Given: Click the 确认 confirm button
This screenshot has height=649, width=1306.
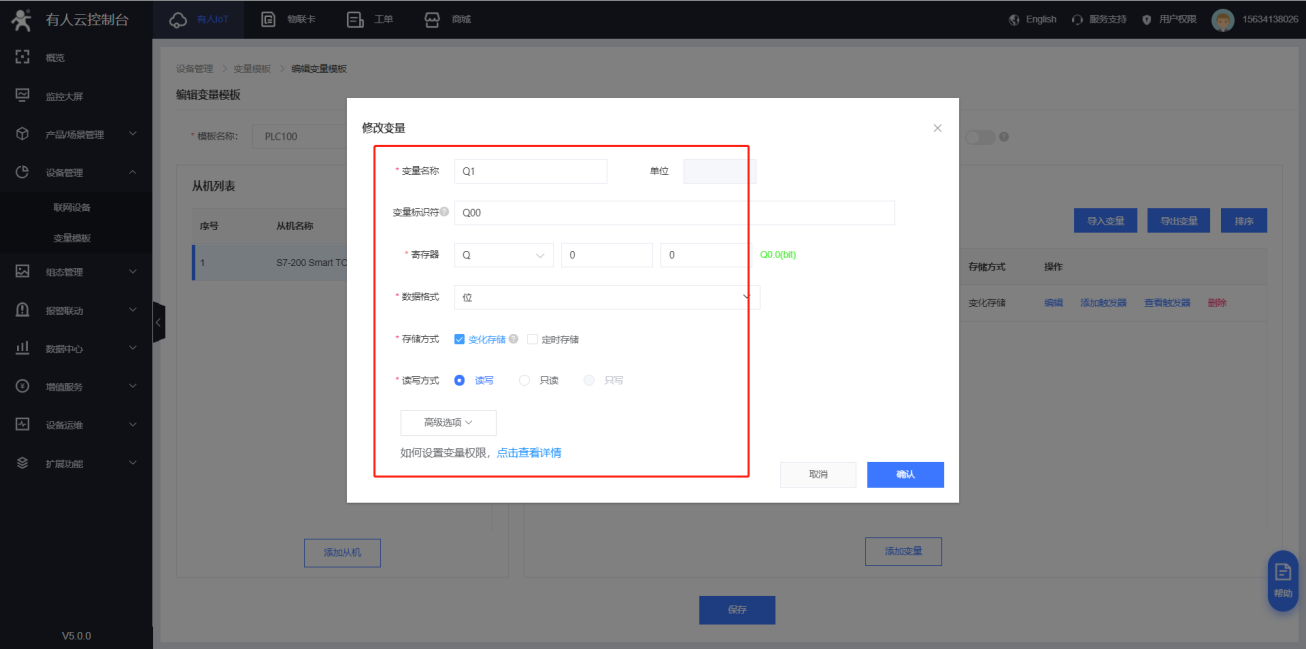Looking at the screenshot, I should coord(905,474).
